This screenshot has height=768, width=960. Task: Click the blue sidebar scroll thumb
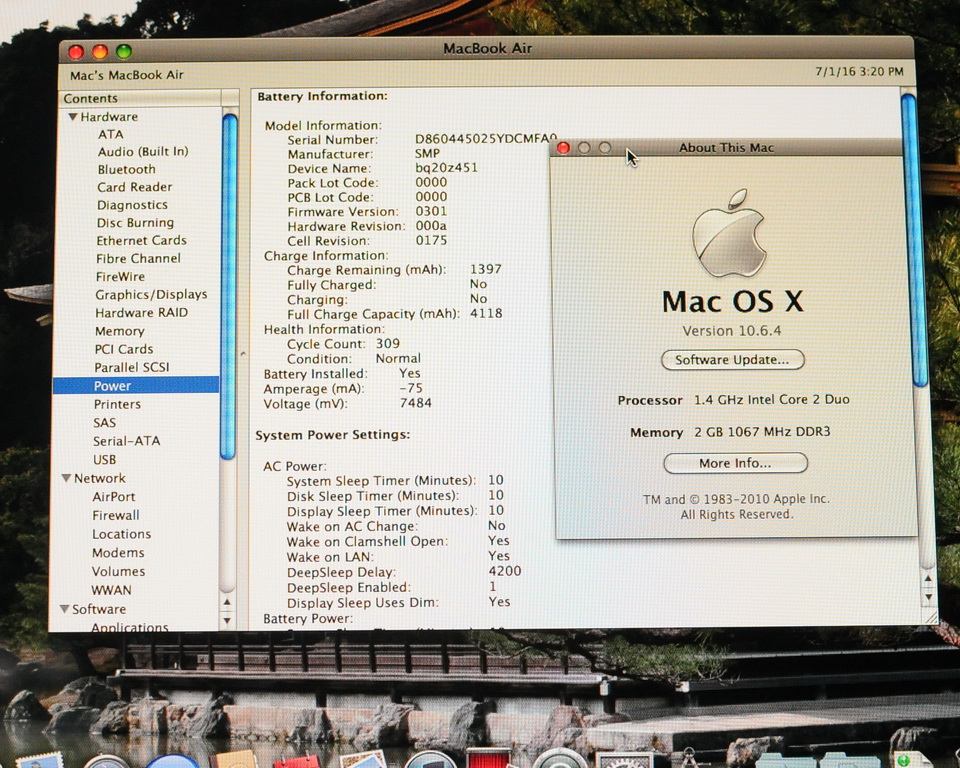coord(228,286)
